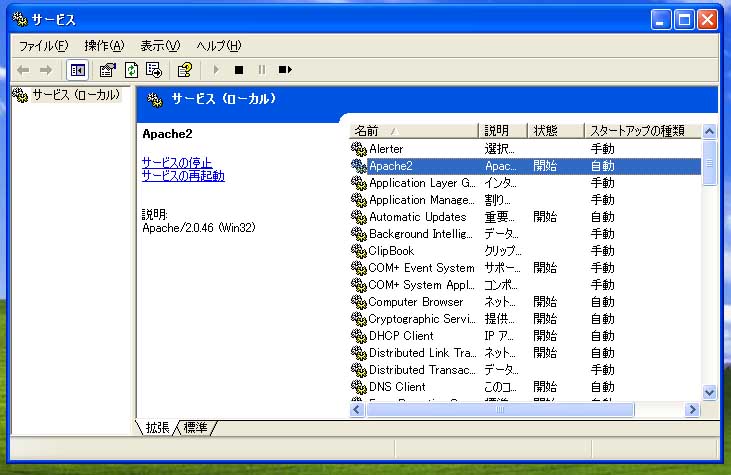The height and width of the screenshot is (475, 731).
Task: Click the サービスの再起動 link
Action: pyautogui.click(x=183, y=176)
